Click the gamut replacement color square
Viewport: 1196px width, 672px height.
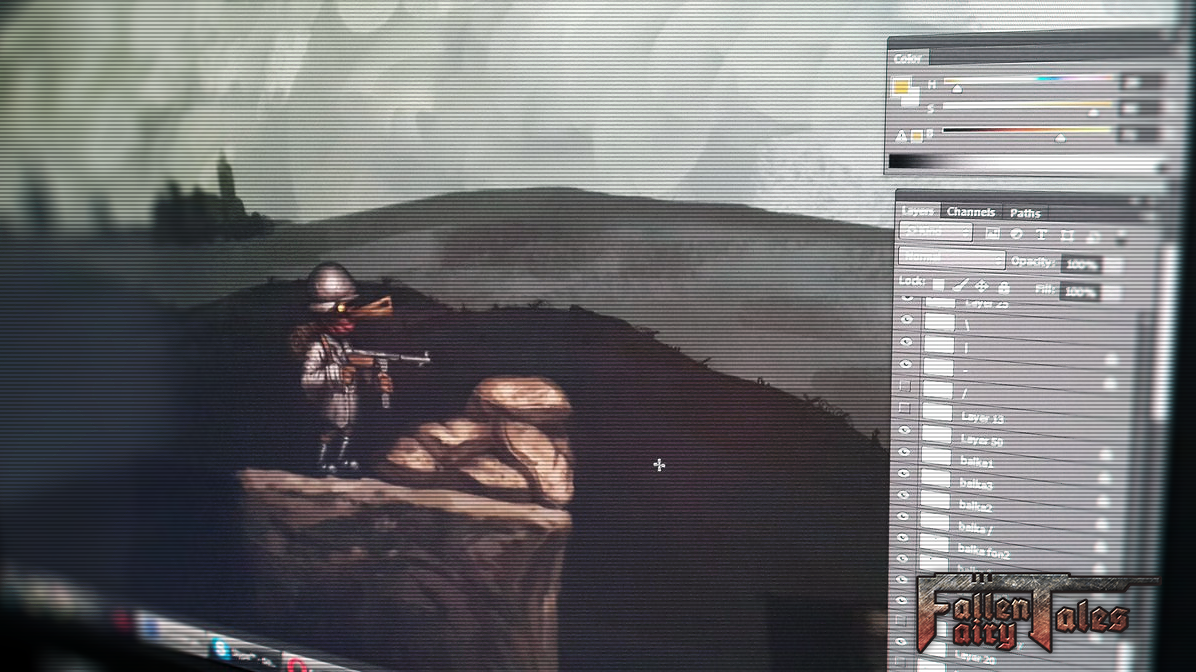[x=917, y=137]
